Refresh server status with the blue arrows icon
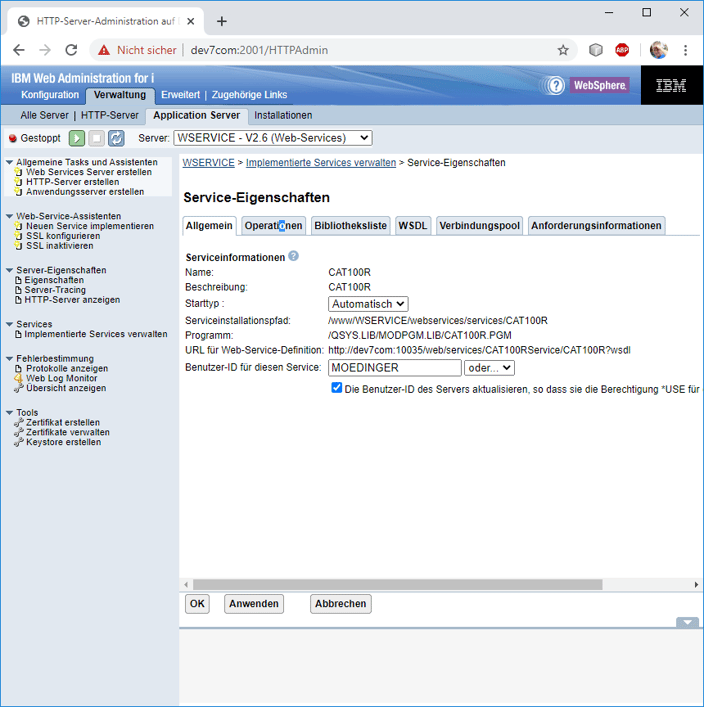704x707 pixels. (x=116, y=138)
